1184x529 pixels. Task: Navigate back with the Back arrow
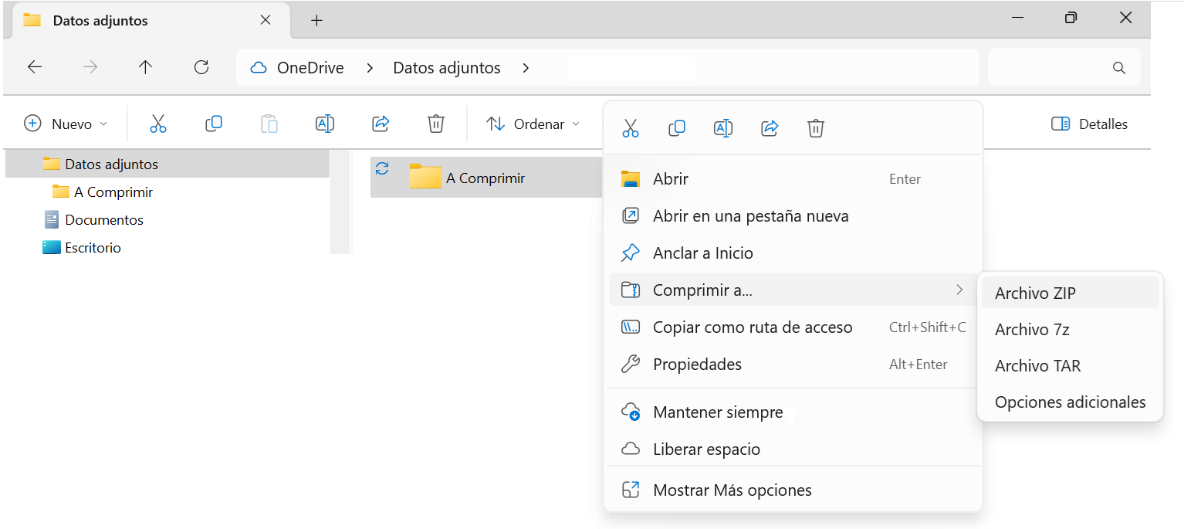click(35, 68)
